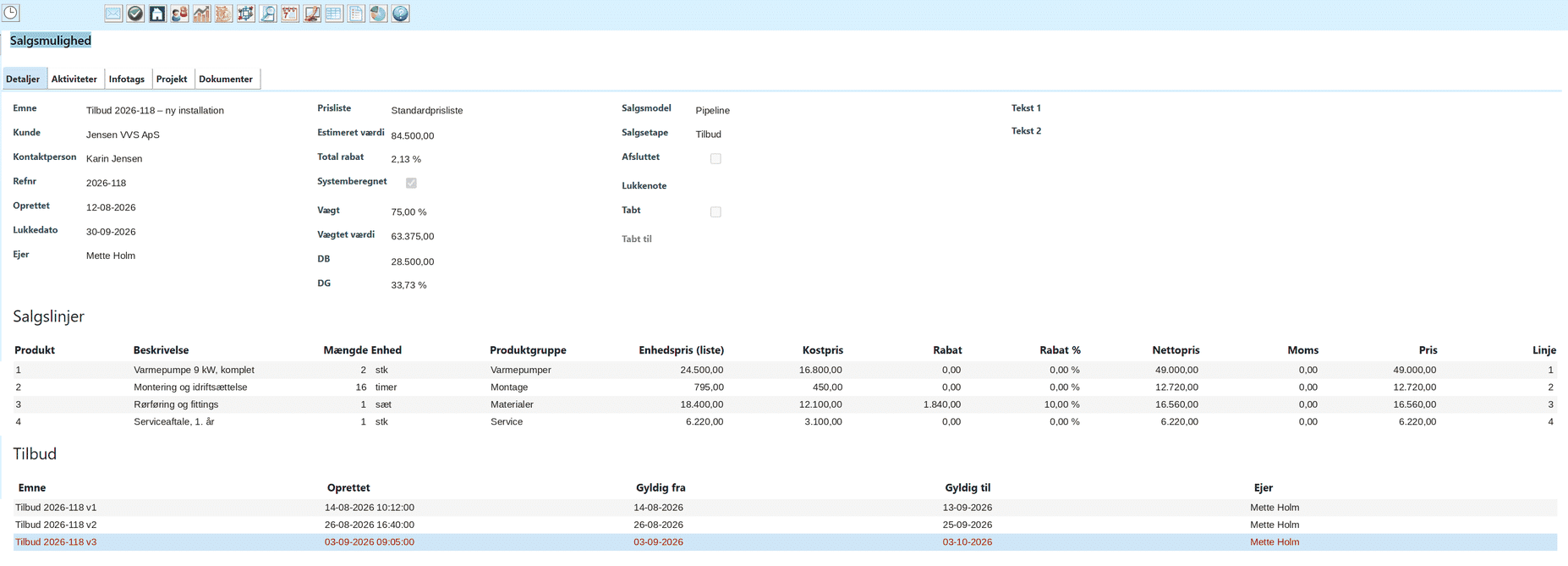Image resolution: width=1568 pixels, height=566 pixels.
Task: Click sales line Serviceaftale, 1. år
Action: (x=785, y=421)
